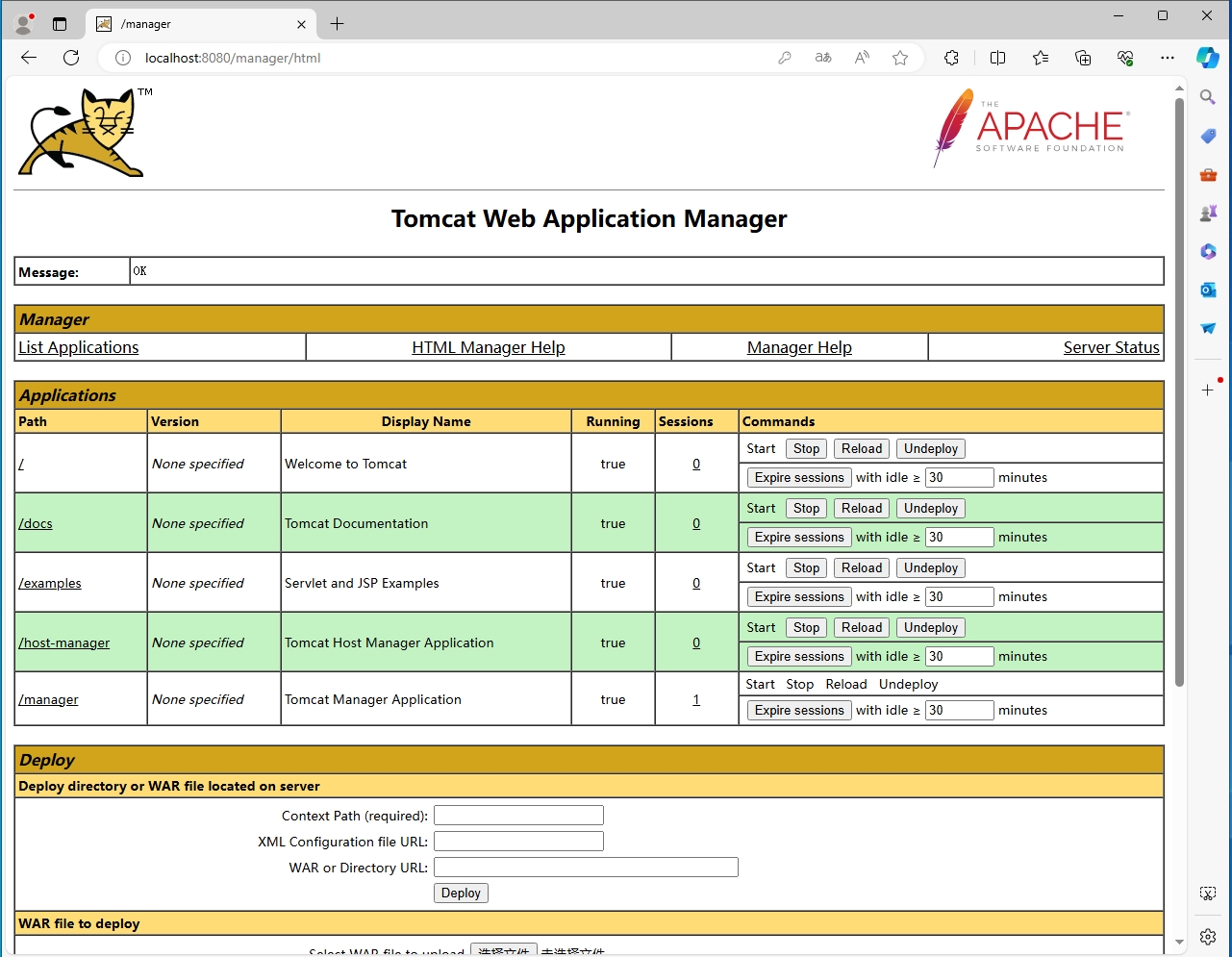Open saved passwords key icon
The height and width of the screenshot is (957, 1232).
click(x=785, y=58)
